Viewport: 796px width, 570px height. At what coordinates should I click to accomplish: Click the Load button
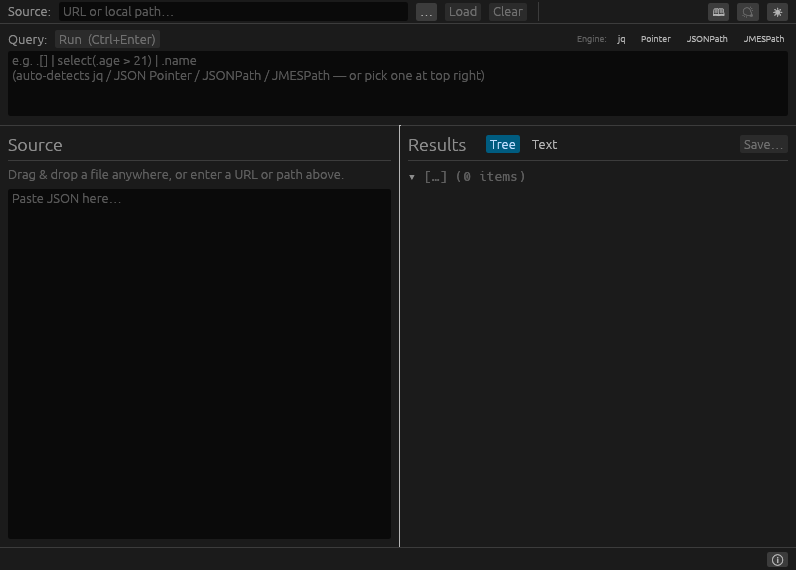[x=462, y=12]
